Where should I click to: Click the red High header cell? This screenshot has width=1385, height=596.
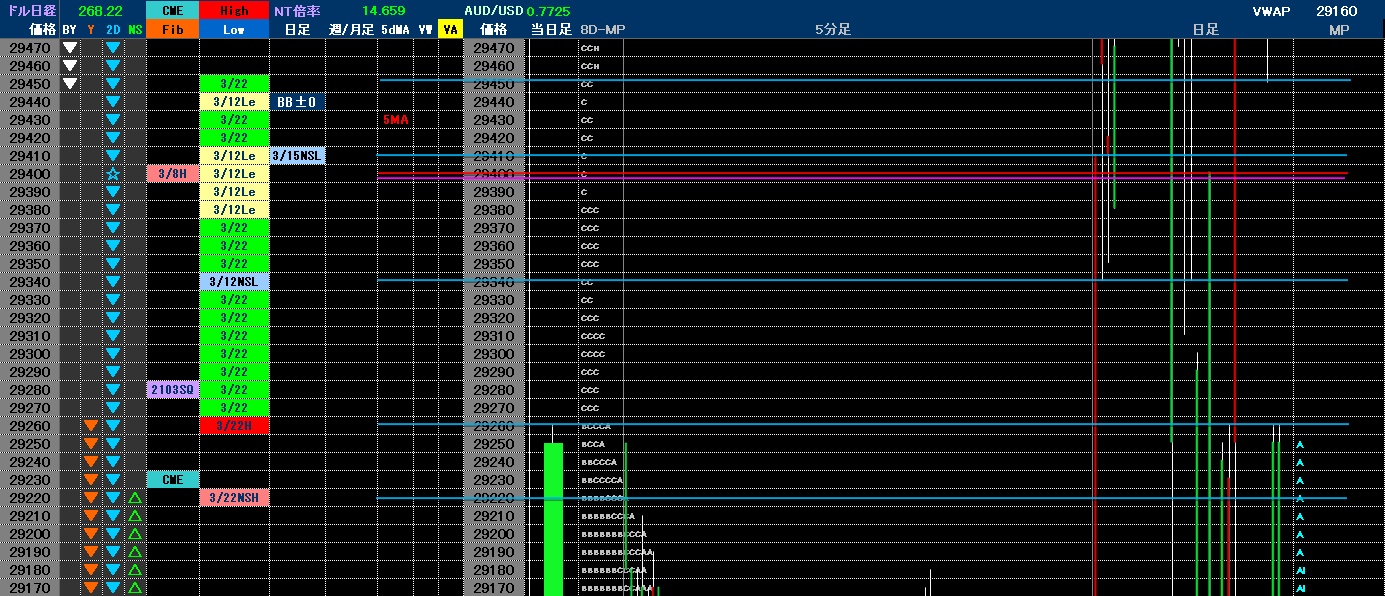[234, 11]
